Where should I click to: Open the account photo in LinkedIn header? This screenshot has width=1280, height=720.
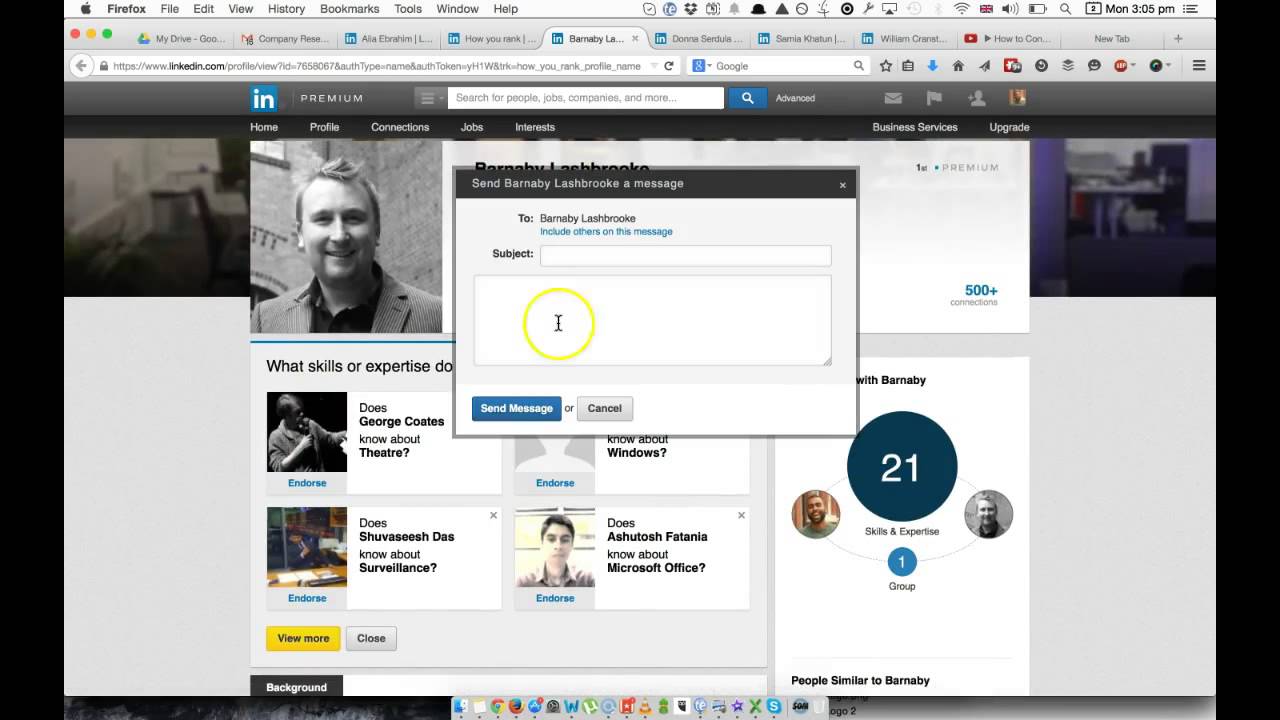(x=1017, y=98)
